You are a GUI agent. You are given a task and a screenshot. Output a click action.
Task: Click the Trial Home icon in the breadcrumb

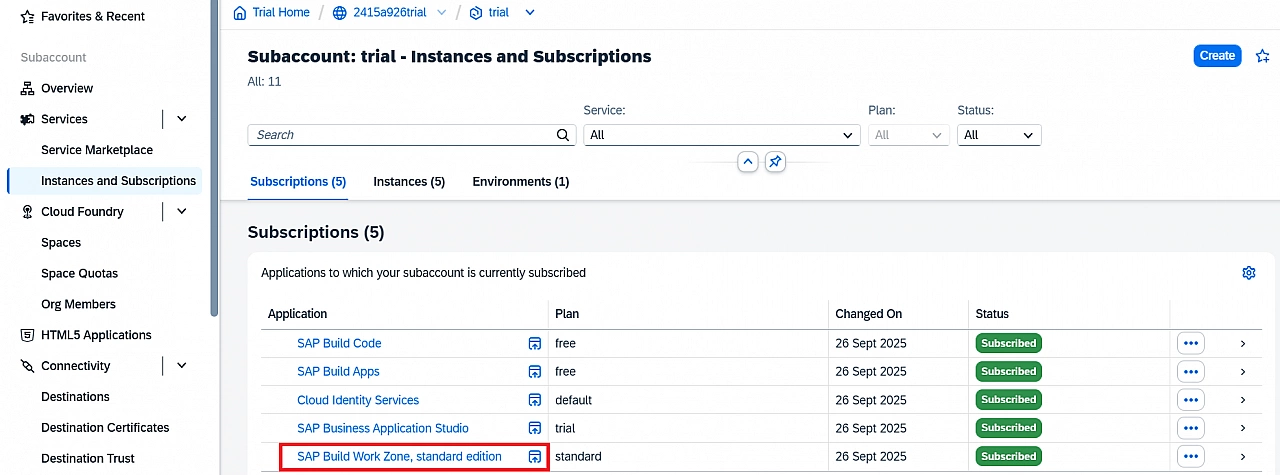(239, 13)
